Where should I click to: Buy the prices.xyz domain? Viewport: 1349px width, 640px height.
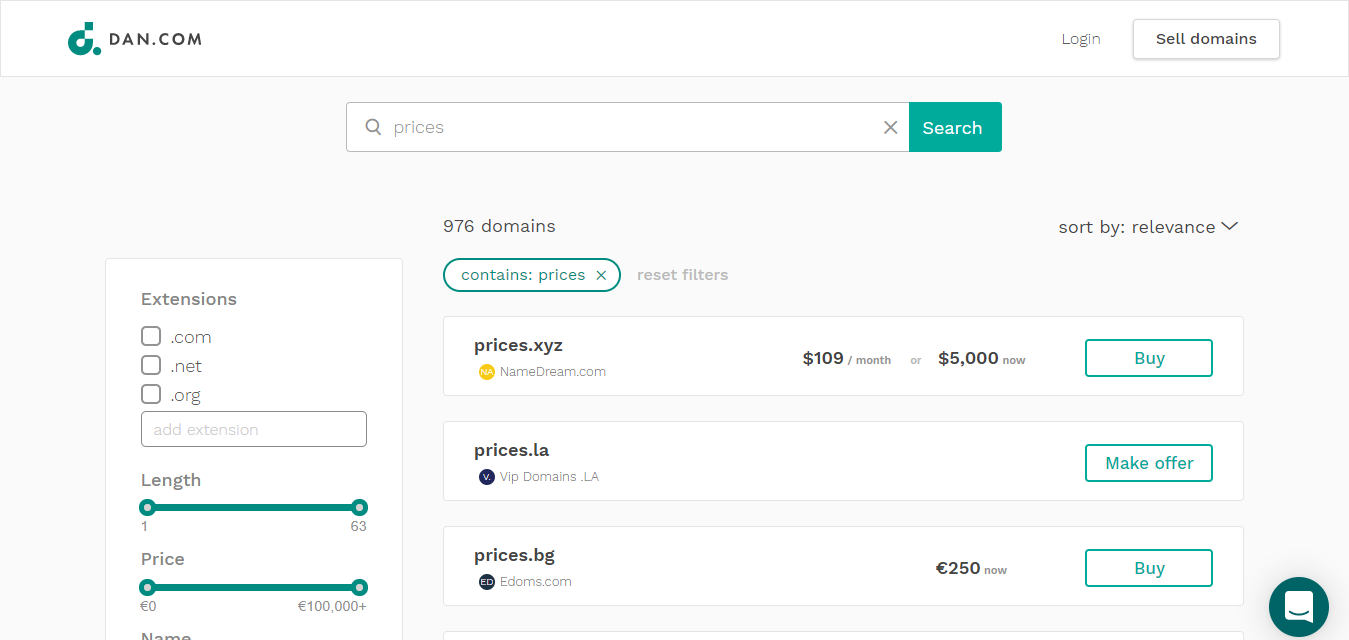pos(1148,358)
